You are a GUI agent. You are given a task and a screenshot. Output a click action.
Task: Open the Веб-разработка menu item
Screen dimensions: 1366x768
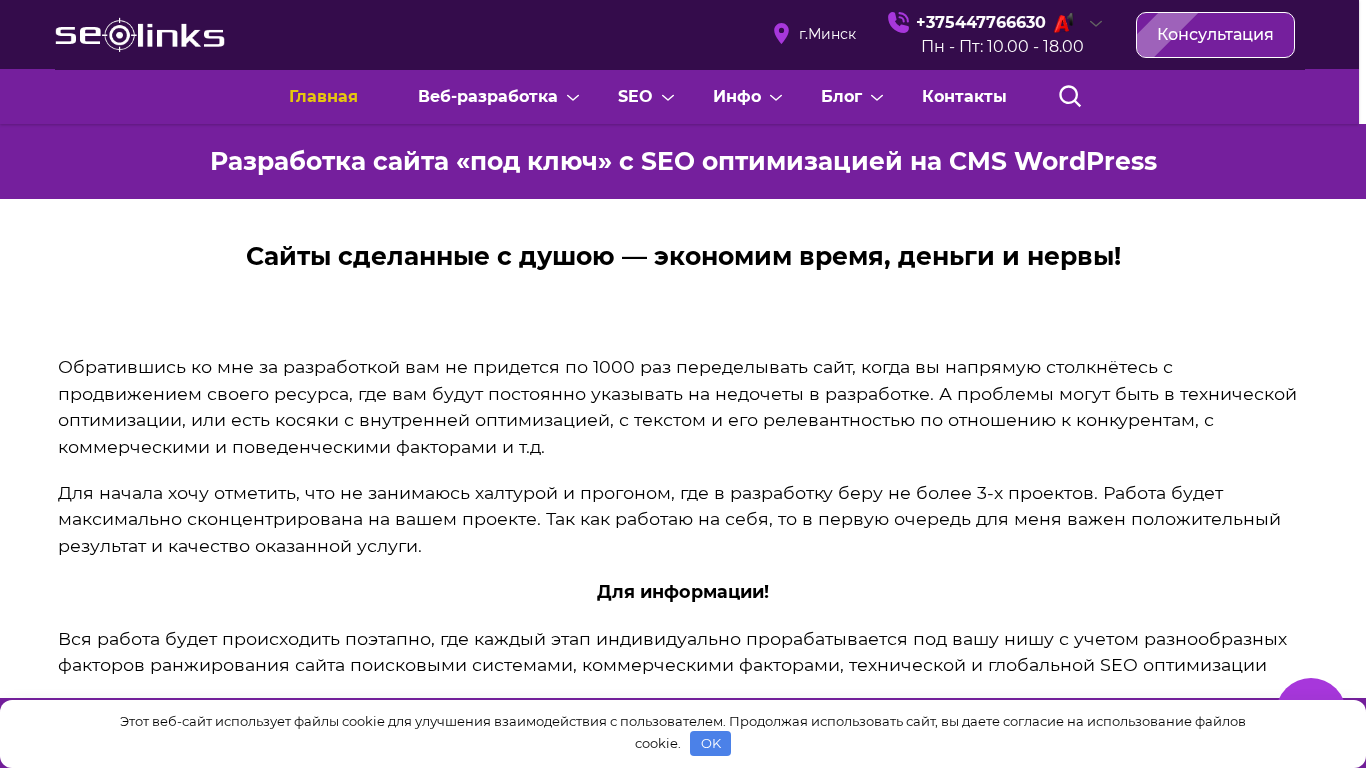pos(488,96)
